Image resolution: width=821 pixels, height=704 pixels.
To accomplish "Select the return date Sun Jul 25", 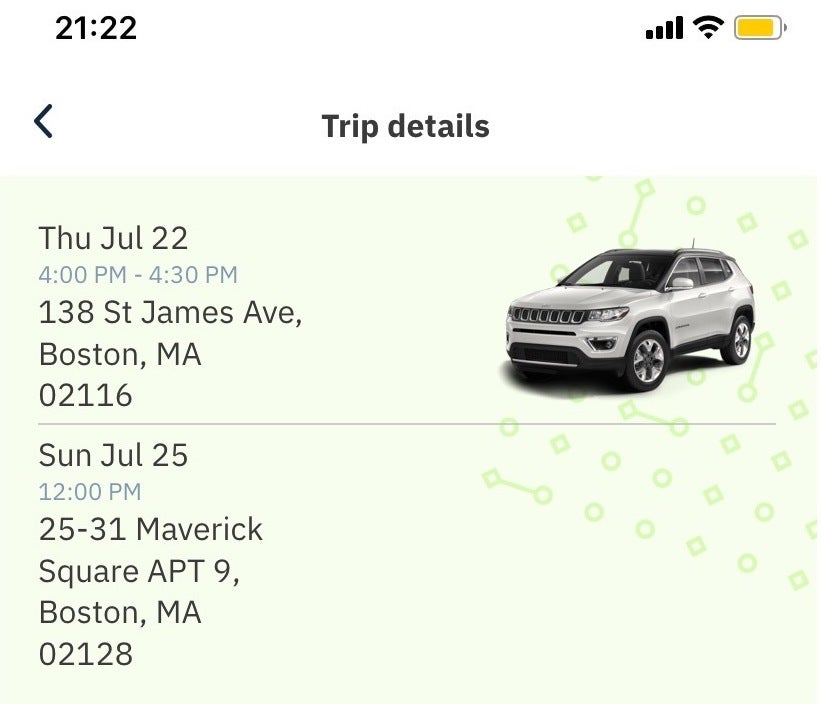I will 113,455.
